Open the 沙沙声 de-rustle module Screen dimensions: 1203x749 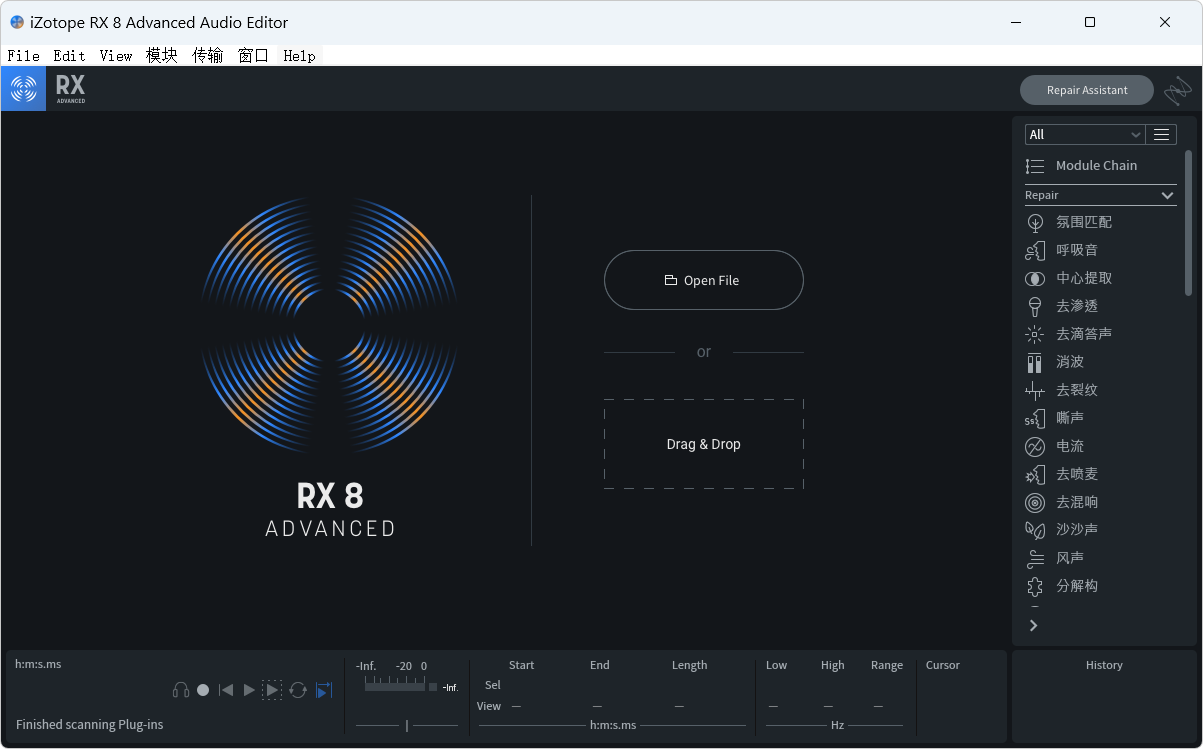pyautogui.click(x=1100, y=530)
